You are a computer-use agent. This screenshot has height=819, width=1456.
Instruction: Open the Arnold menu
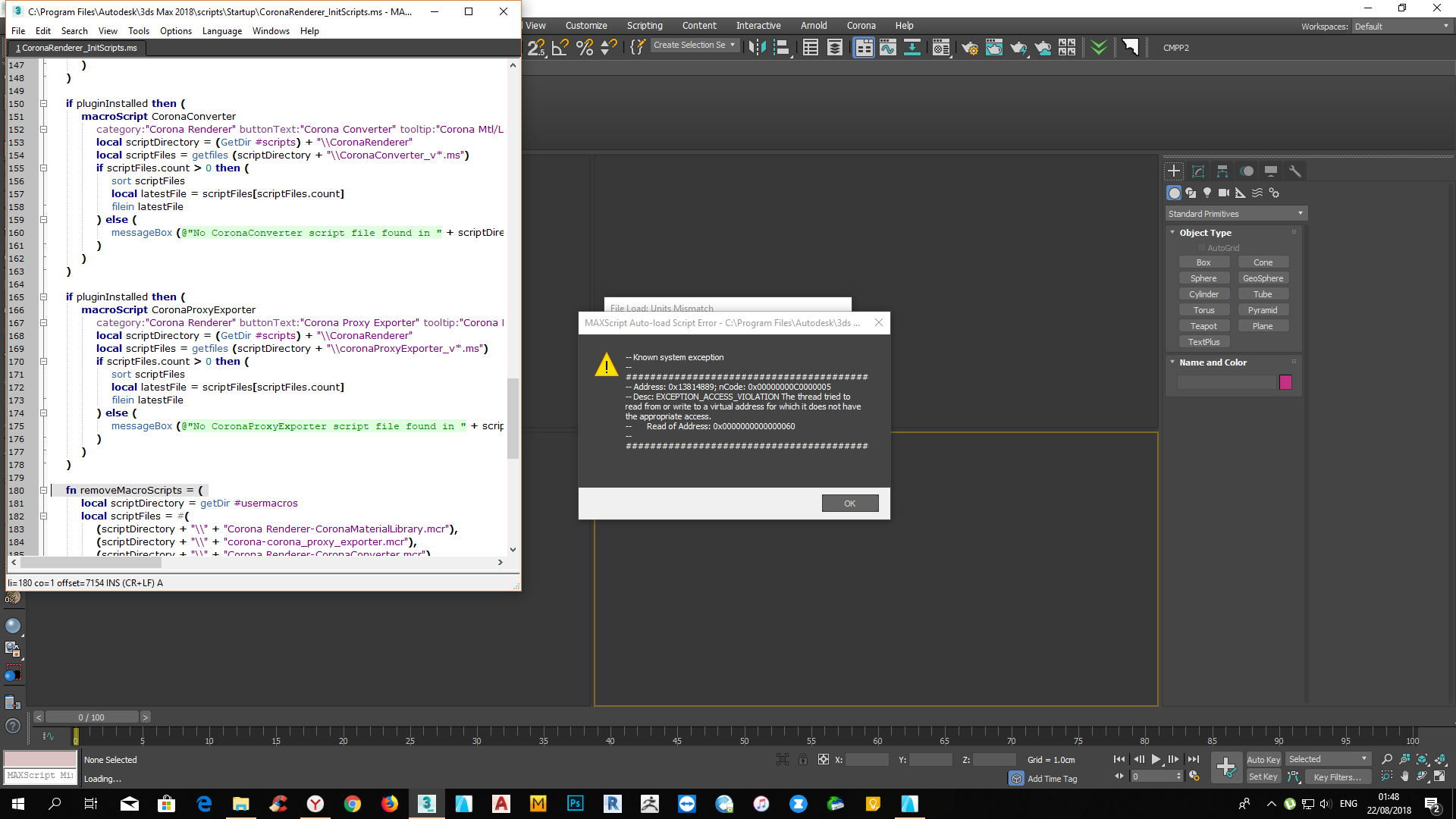pyautogui.click(x=814, y=26)
